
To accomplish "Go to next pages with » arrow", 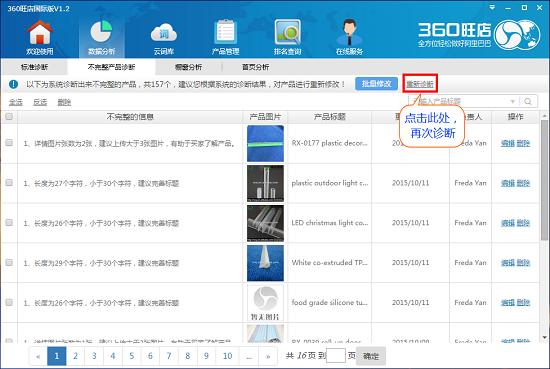I will (268, 356).
